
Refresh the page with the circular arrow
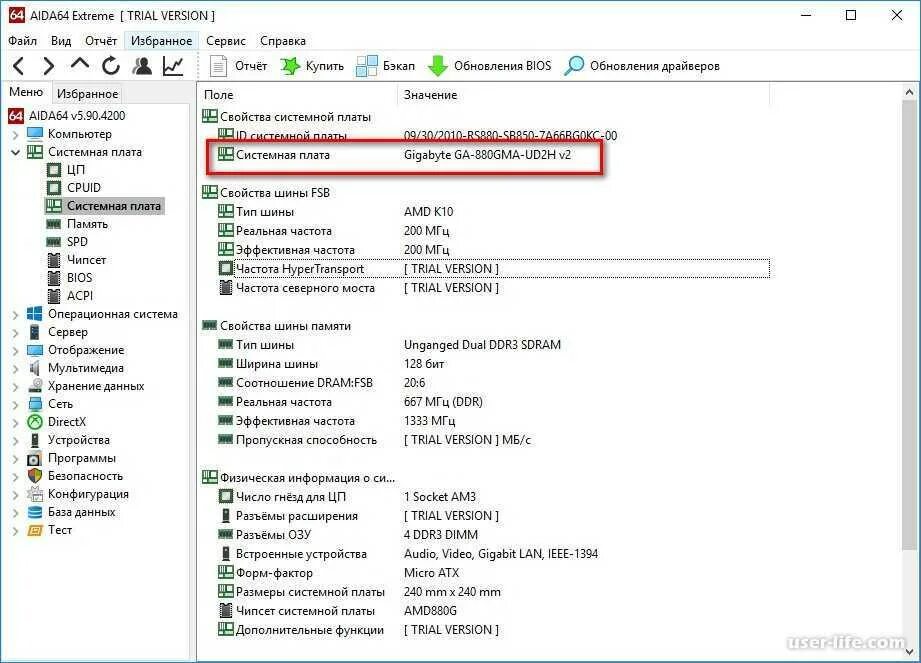click(x=110, y=66)
